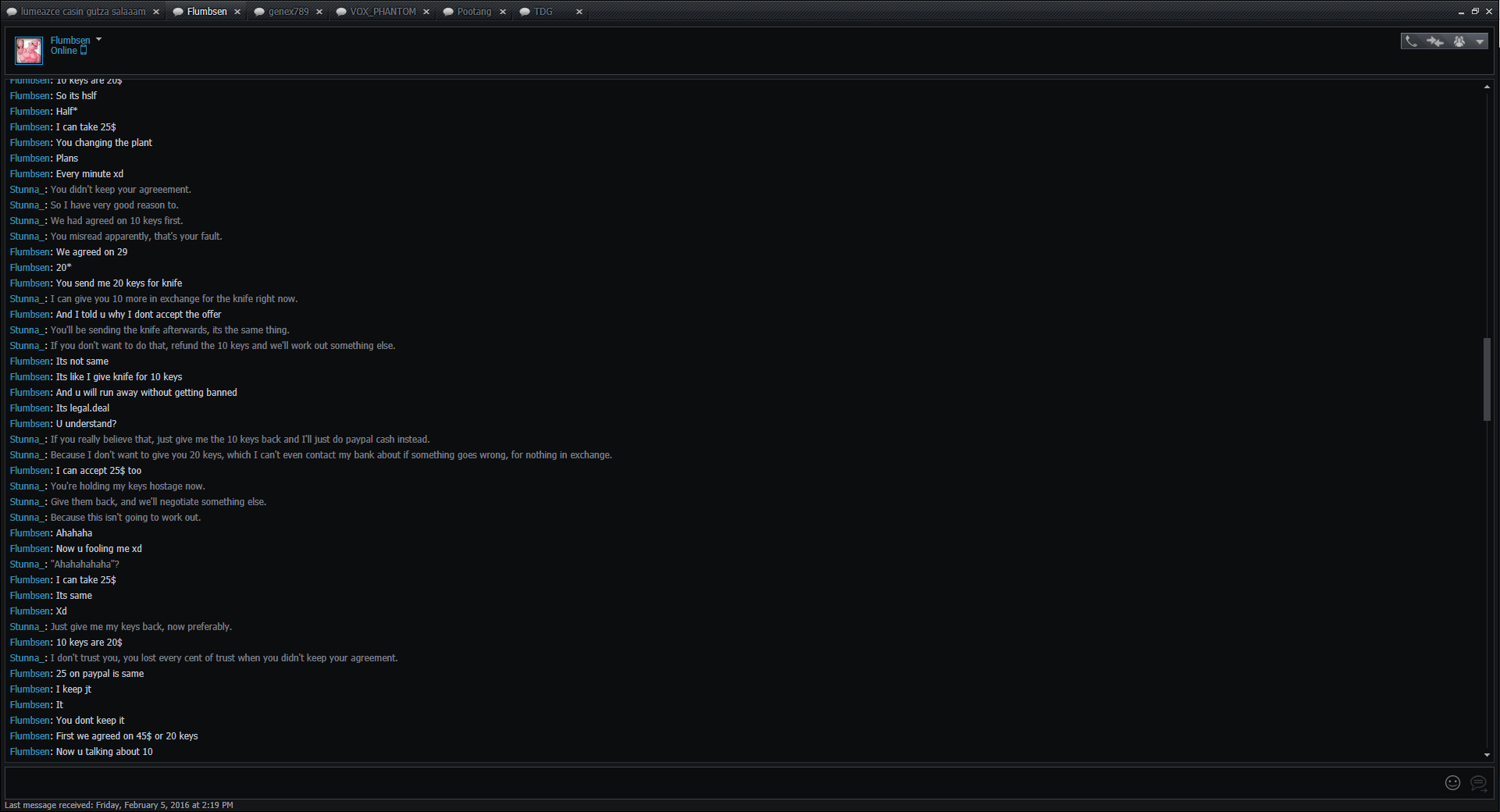Click the group invite people icon
Screen dimensions: 1500x812
coord(1459,41)
